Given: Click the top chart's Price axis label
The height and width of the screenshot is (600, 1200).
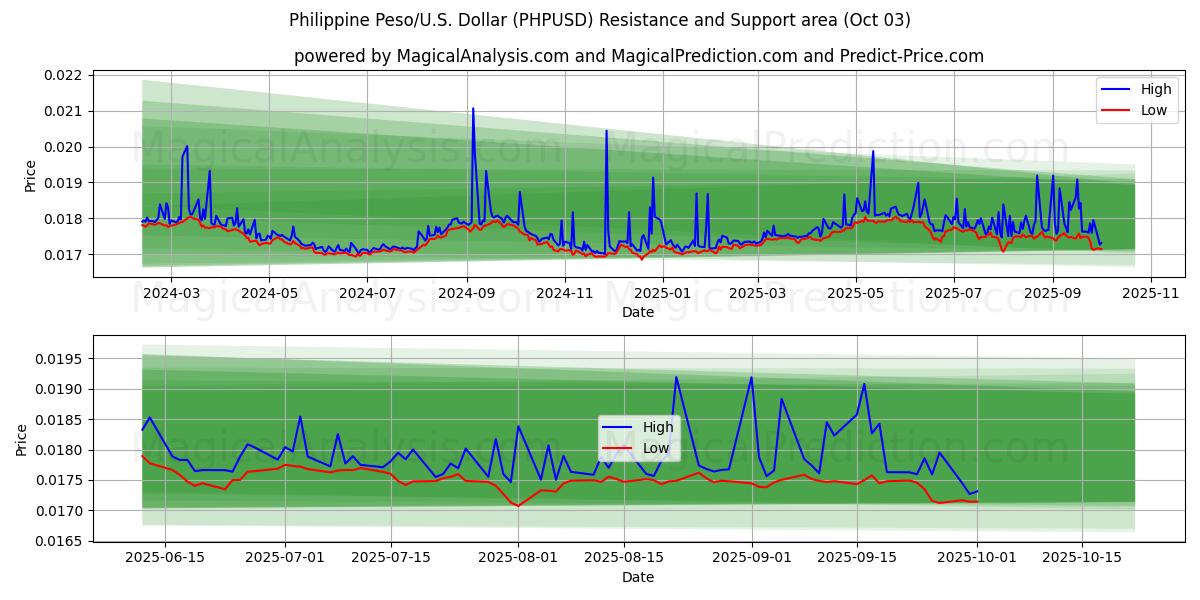Looking at the screenshot, I should tap(30, 175).
